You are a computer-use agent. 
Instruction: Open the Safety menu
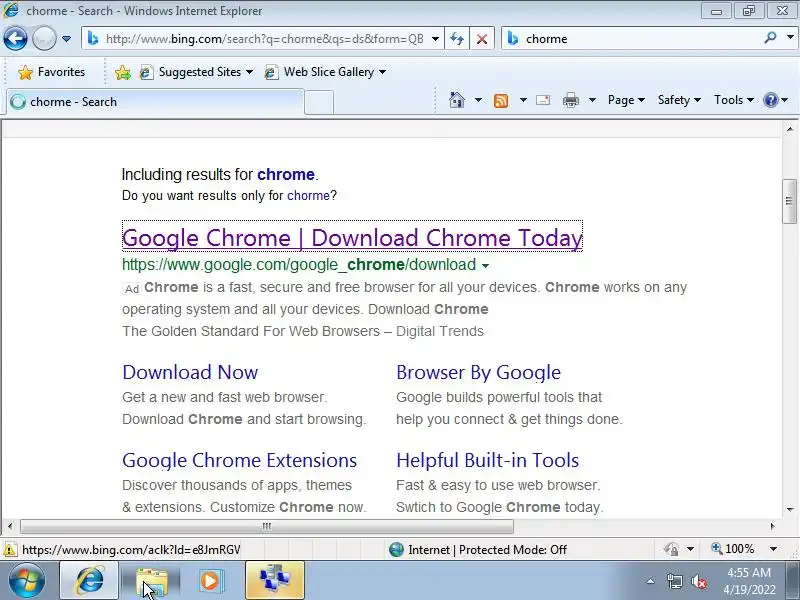coord(679,100)
